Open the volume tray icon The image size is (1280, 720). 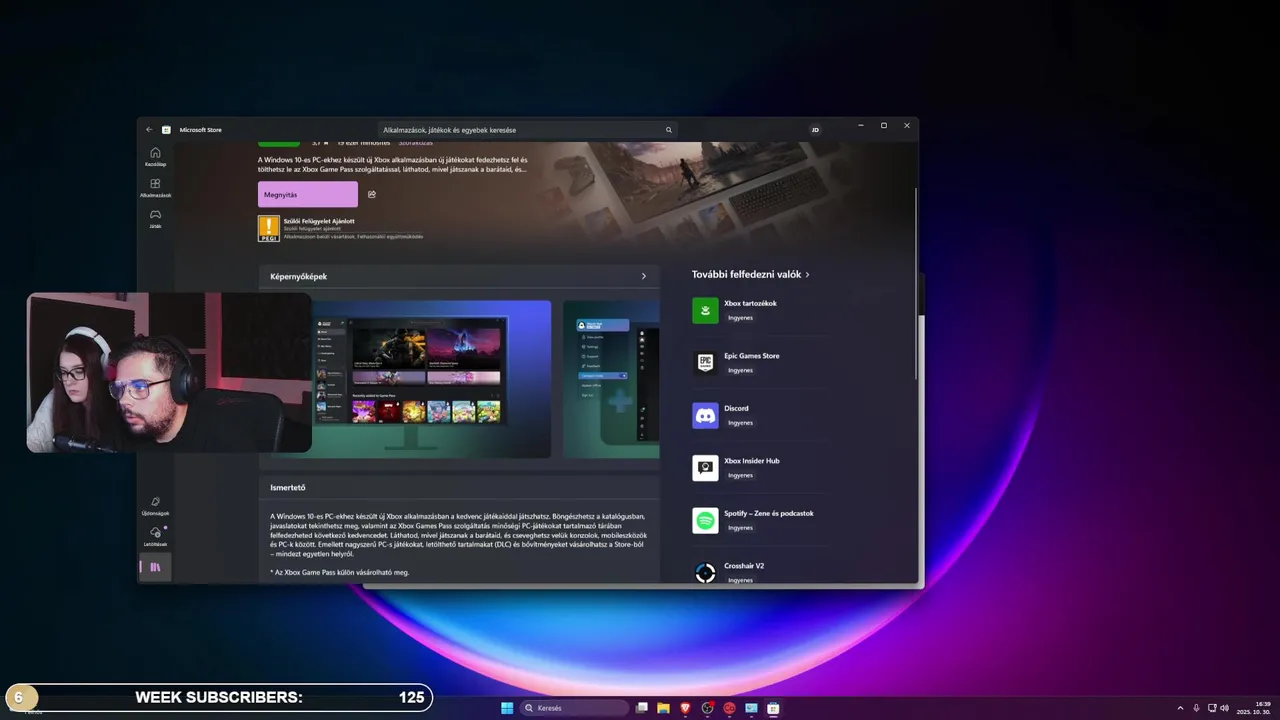[x=1225, y=708]
